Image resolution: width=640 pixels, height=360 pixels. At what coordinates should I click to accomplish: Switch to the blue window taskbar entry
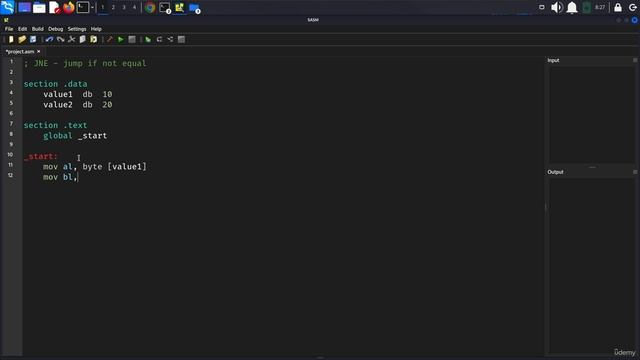[195, 8]
